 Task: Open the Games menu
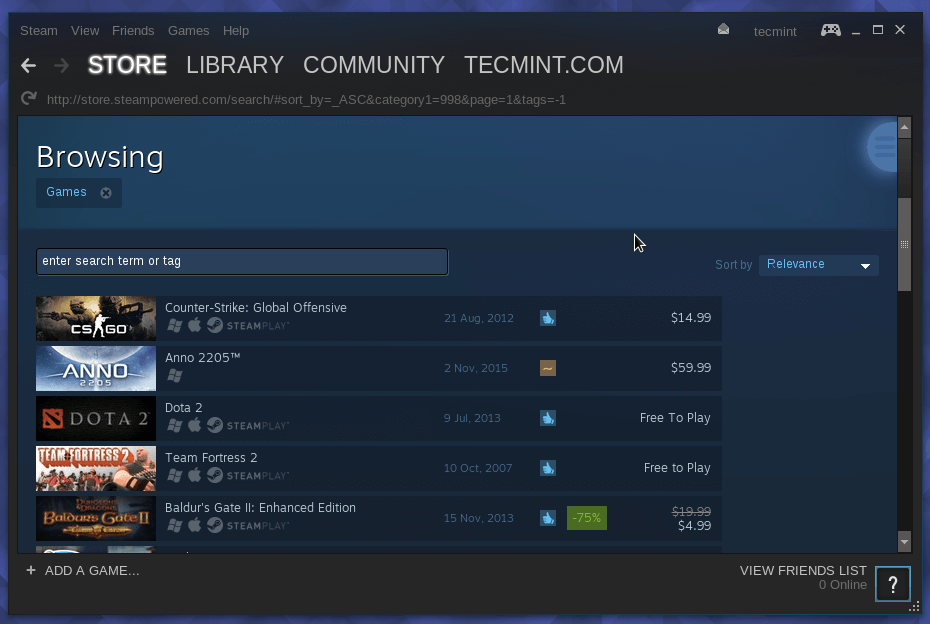pos(188,31)
